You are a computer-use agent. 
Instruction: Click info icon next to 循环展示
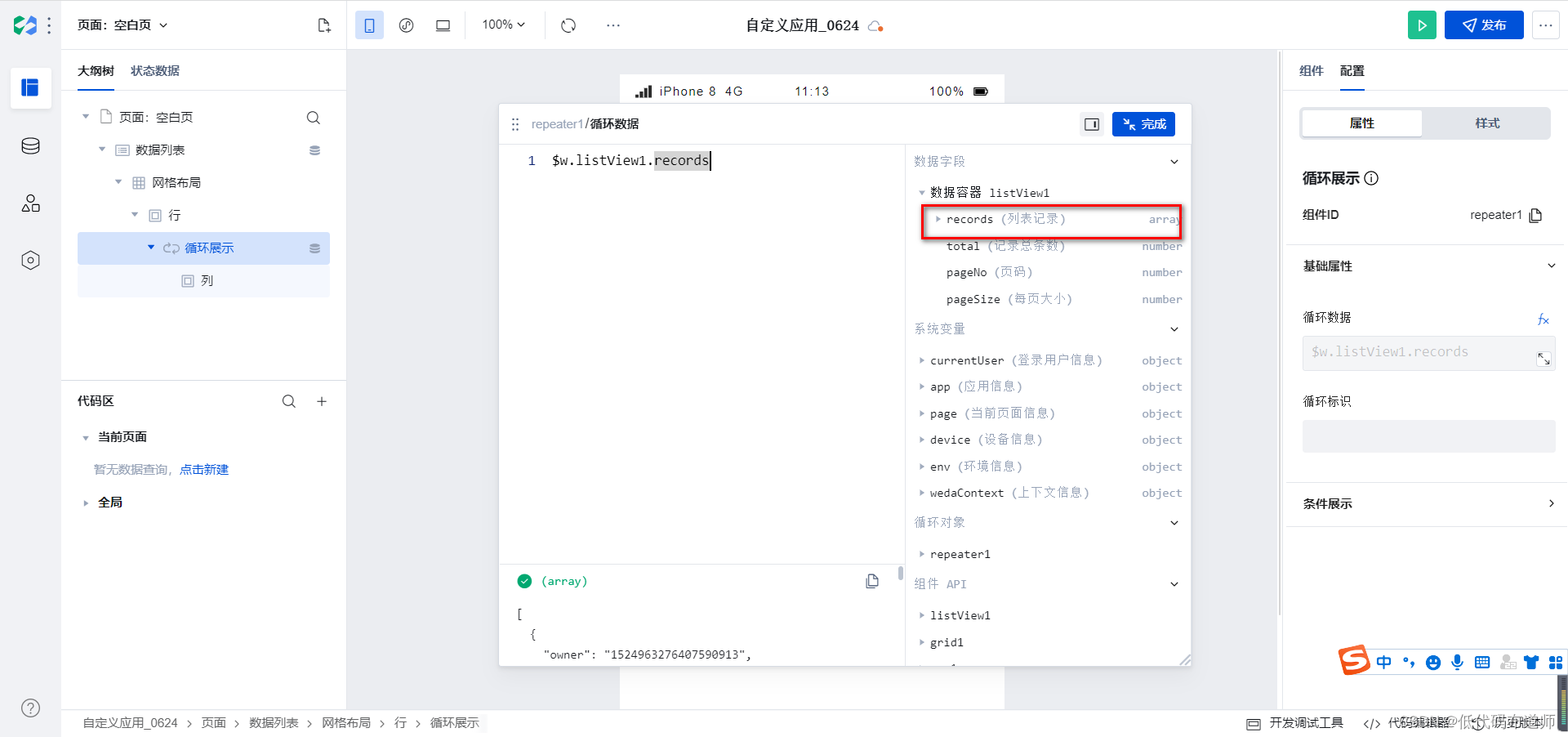tap(1371, 178)
